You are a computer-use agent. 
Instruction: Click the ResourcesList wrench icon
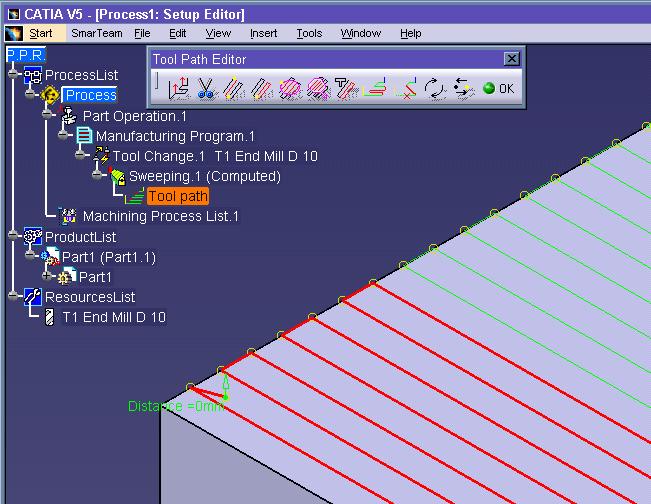[33, 297]
